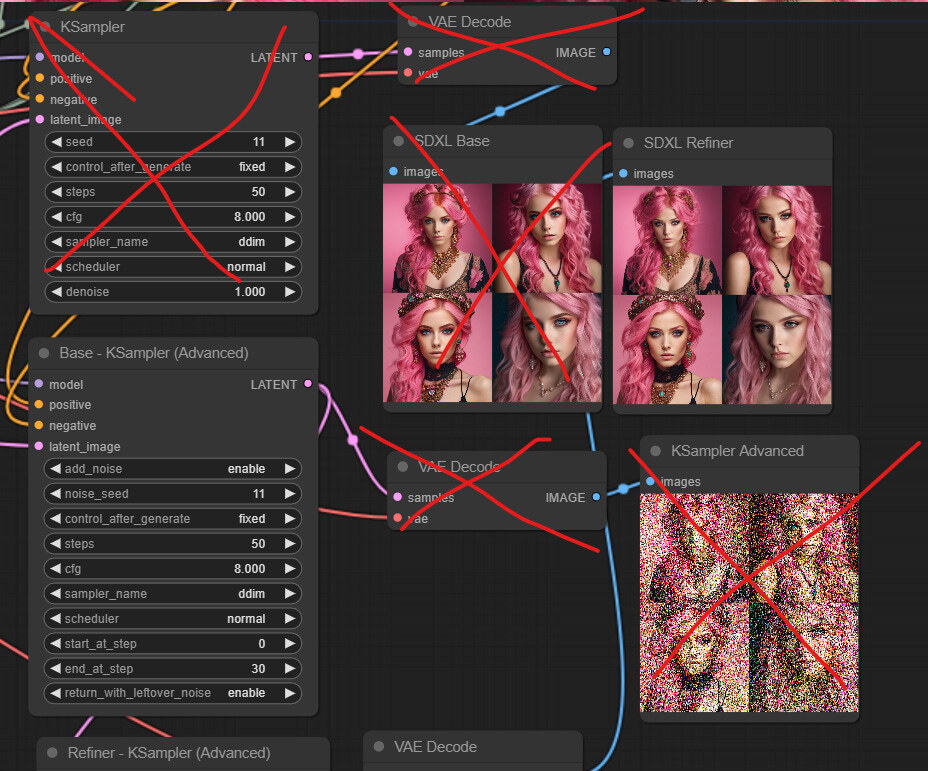Toggle add_noise enable option in Base KSampler
The image size is (928, 771).
[173, 469]
